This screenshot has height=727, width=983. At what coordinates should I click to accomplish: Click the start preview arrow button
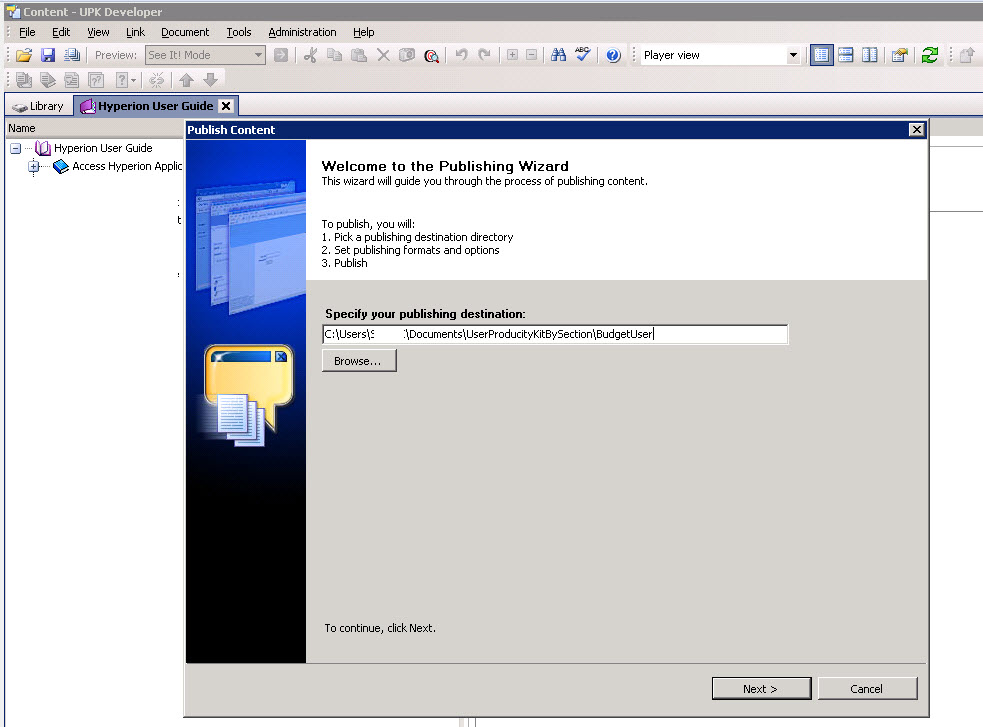click(x=281, y=55)
